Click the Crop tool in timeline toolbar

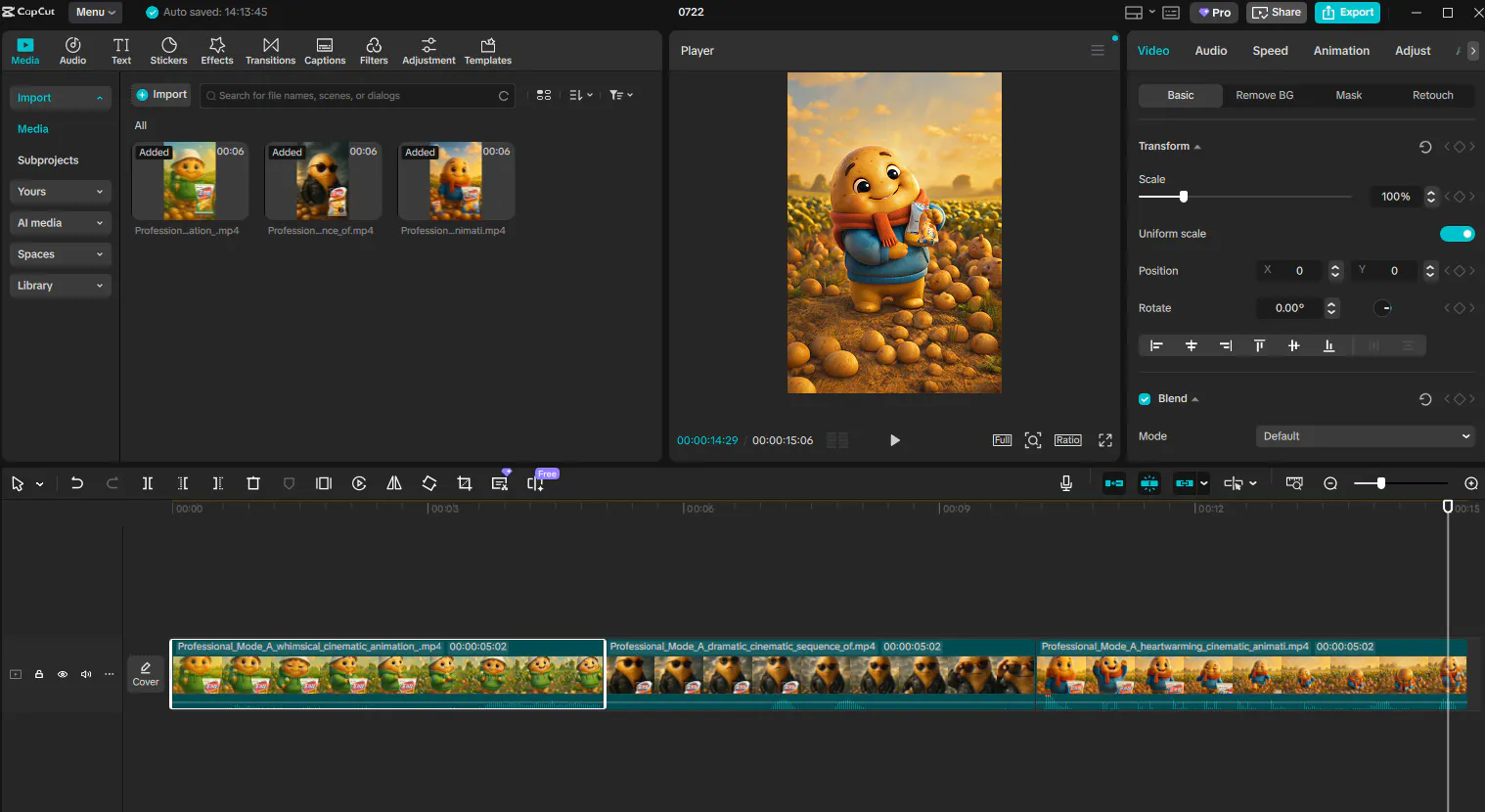coord(465,483)
